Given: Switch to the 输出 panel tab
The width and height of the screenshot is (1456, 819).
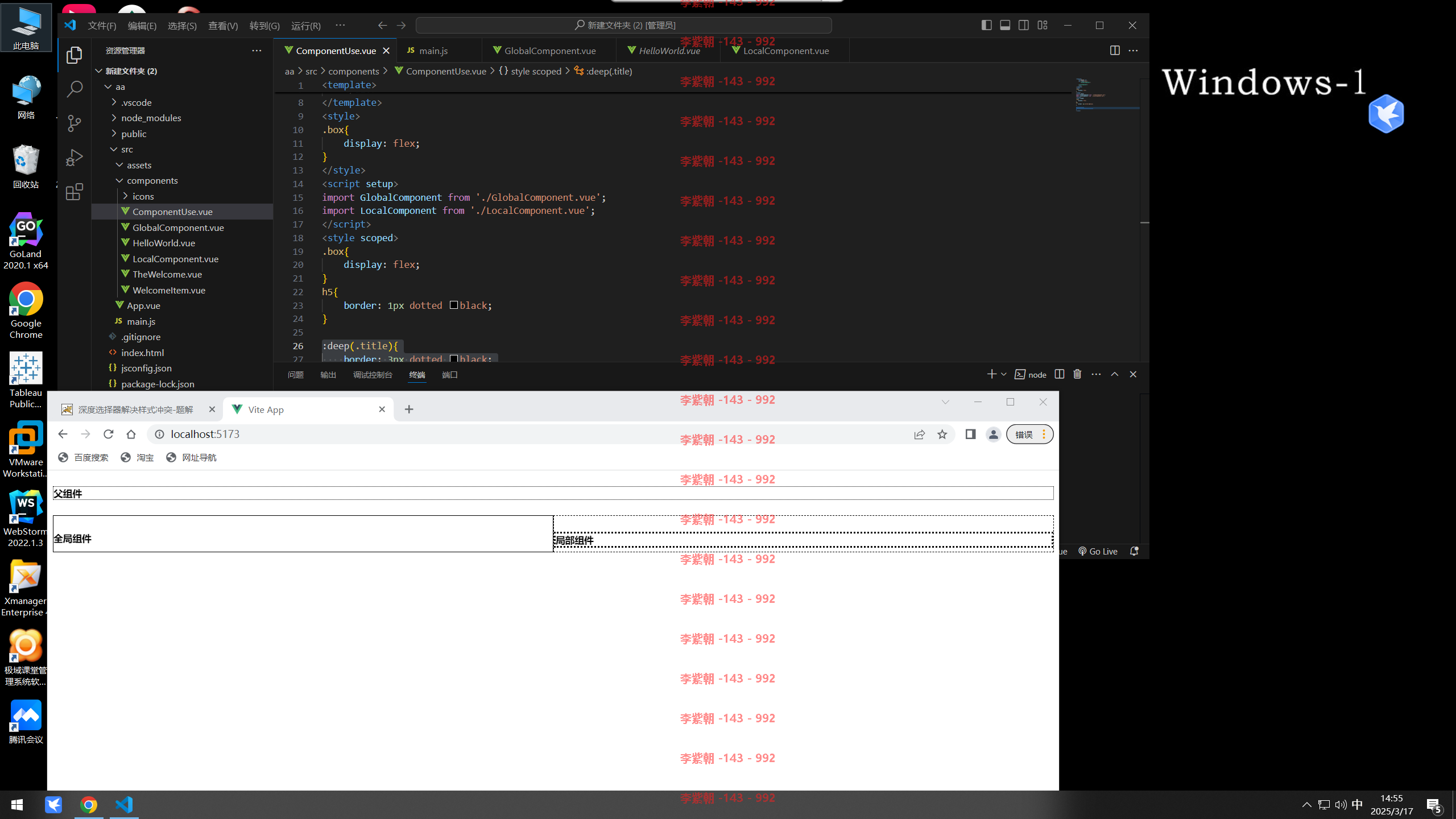Looking at the screenshot, I should click(x=328, y=375).
